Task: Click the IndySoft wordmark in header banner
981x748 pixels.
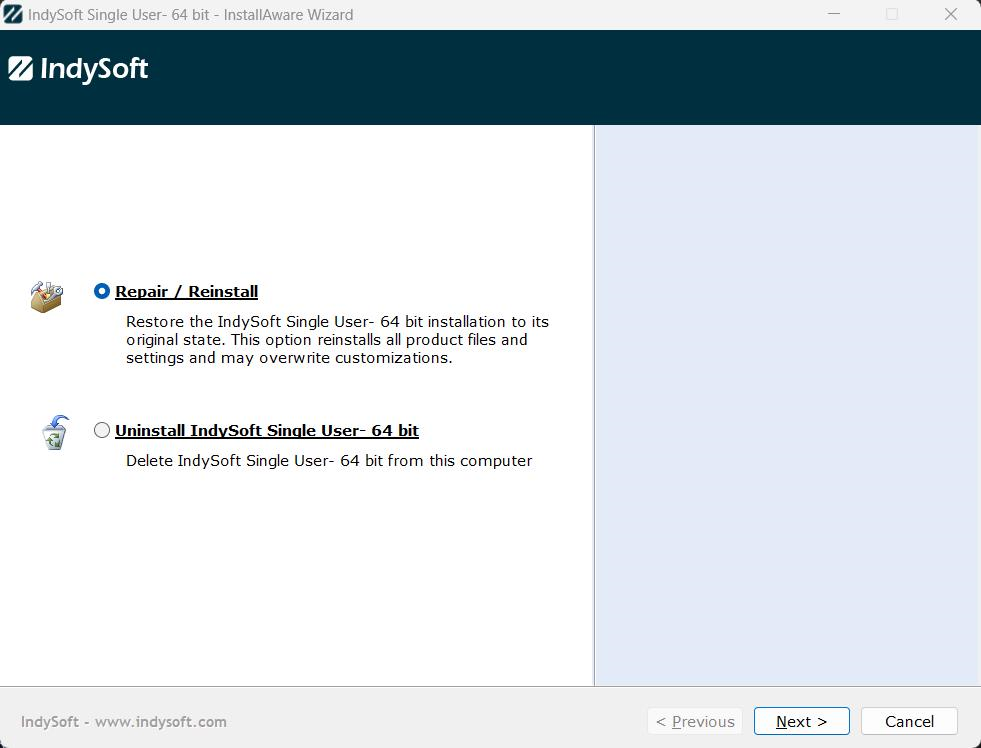Action: pos(94,69)
